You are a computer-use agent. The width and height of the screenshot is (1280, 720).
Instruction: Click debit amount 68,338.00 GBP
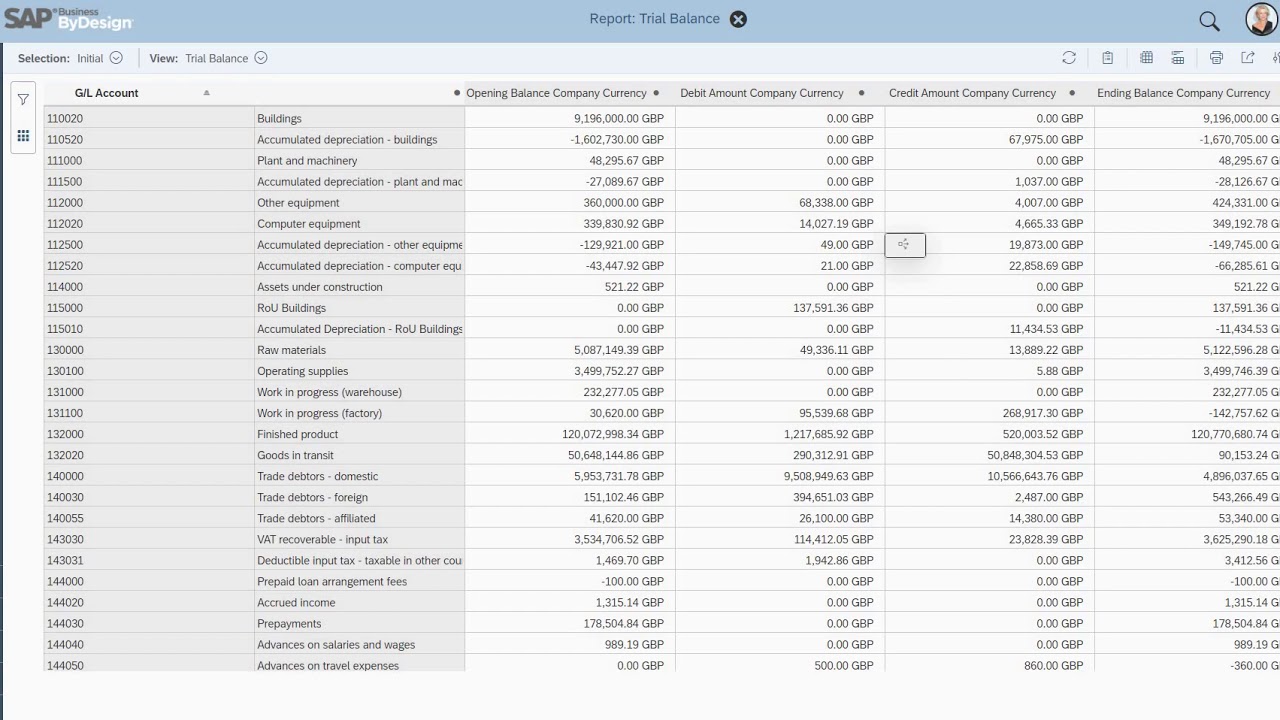(x=836, y=202)
